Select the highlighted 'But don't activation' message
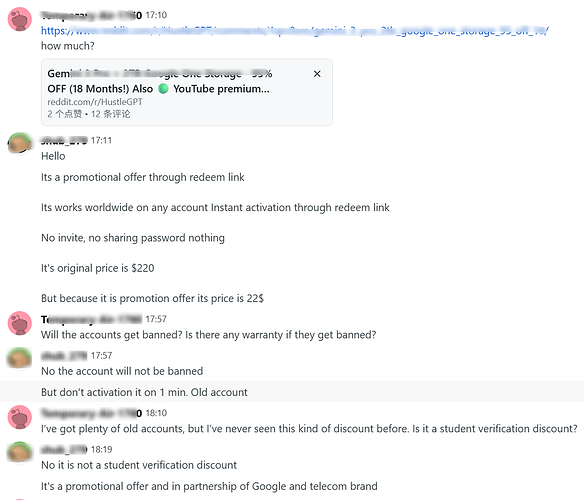This screenshot has height=500, width=584. (292, 392)
